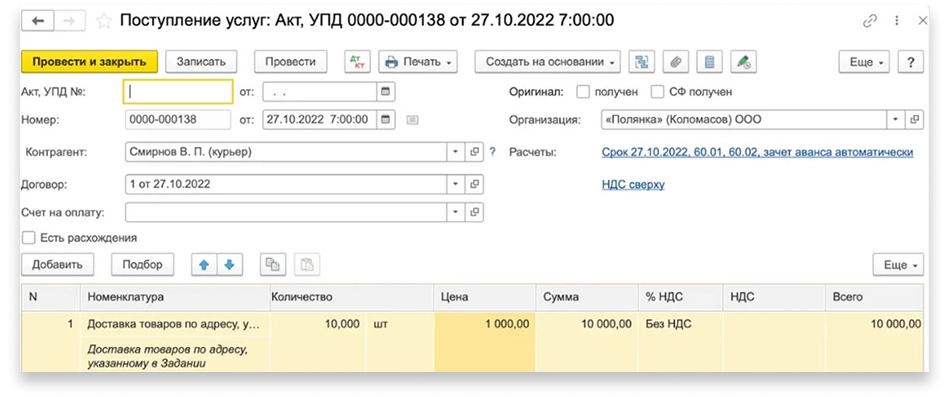The image size is (950, 397).
Task: Click the Провести и закрыть button
Action: click(90, 62)
